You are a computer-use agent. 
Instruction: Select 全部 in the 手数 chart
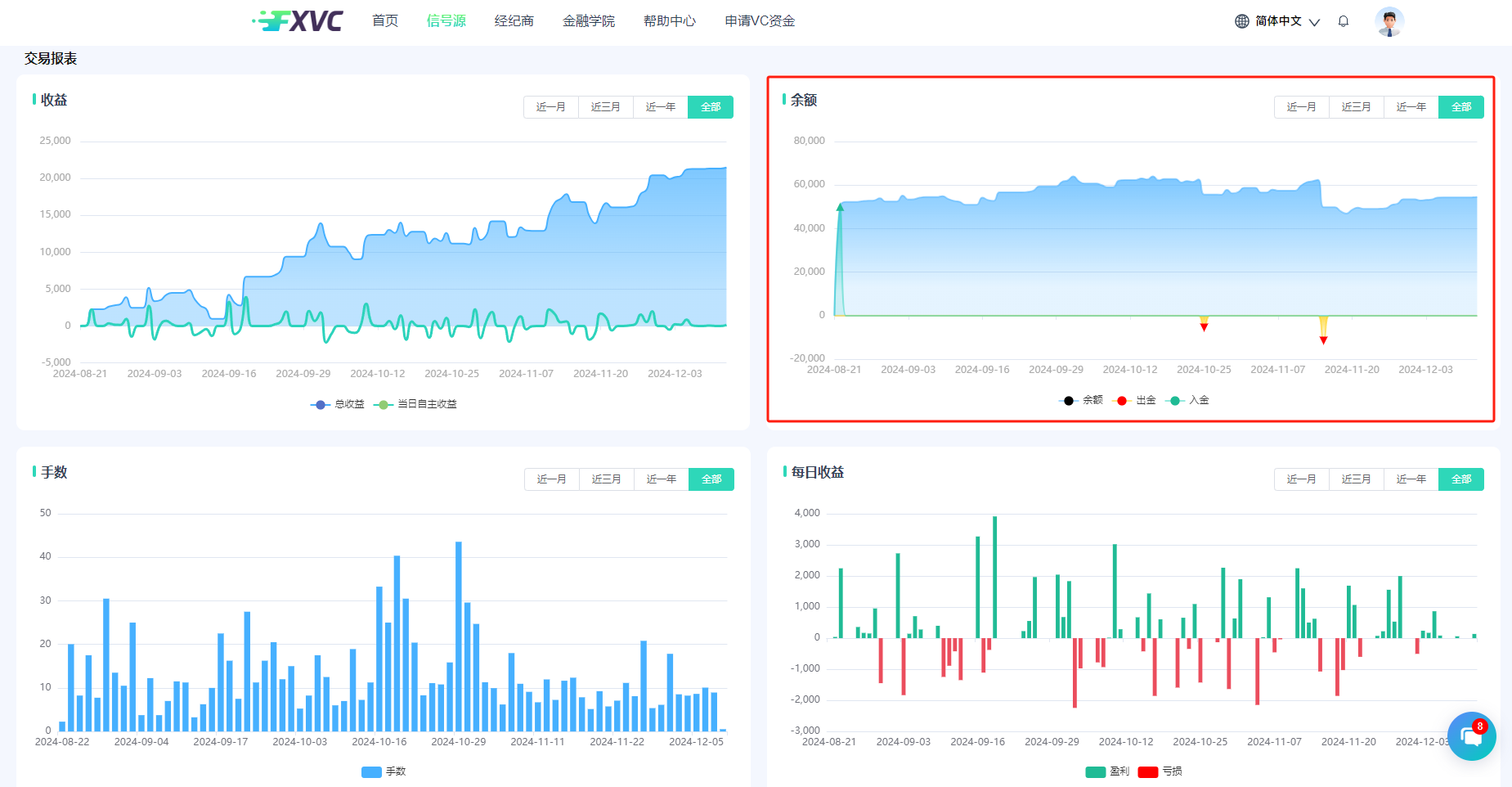click(711, 479)
